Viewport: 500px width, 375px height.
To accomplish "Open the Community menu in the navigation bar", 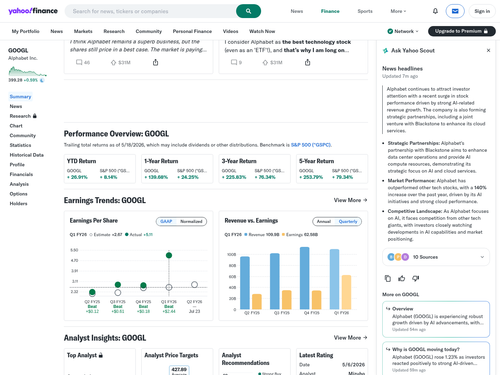I will 149,31.
